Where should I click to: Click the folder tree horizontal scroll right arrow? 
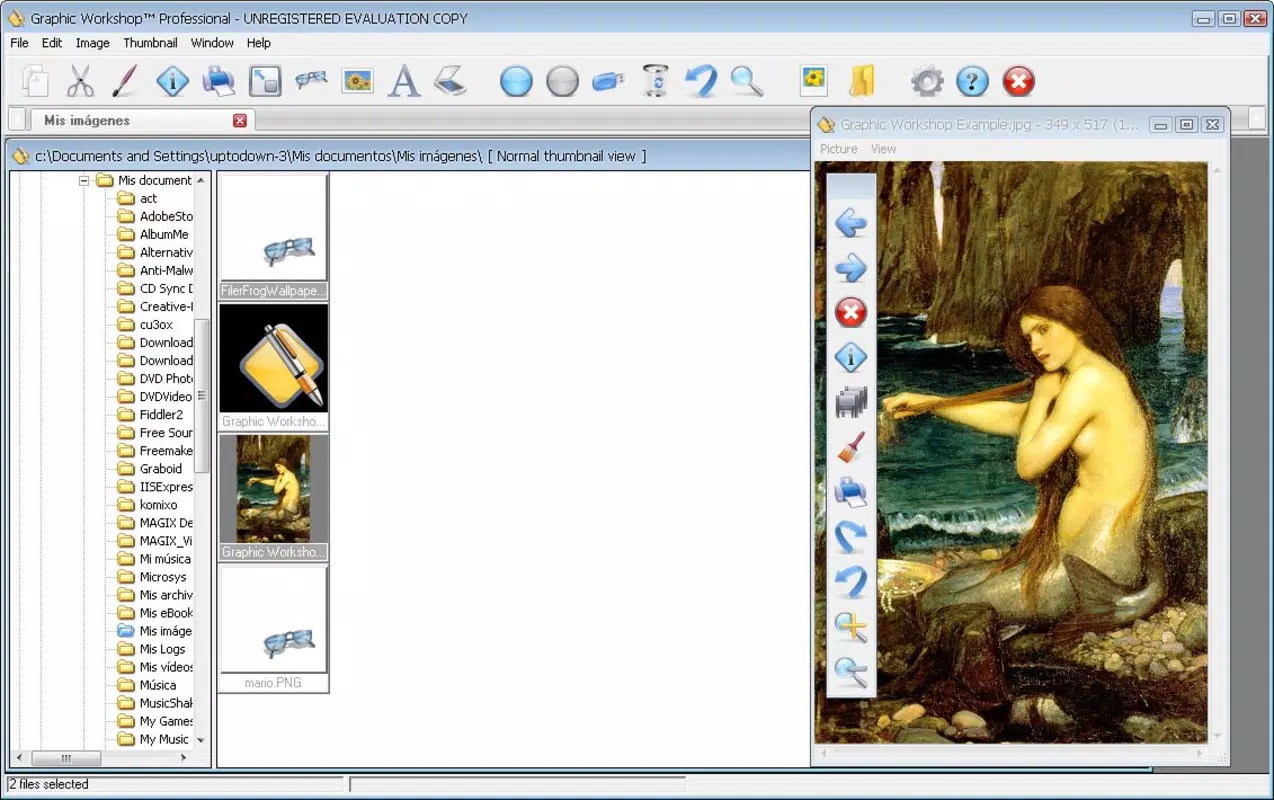(184, 758)
